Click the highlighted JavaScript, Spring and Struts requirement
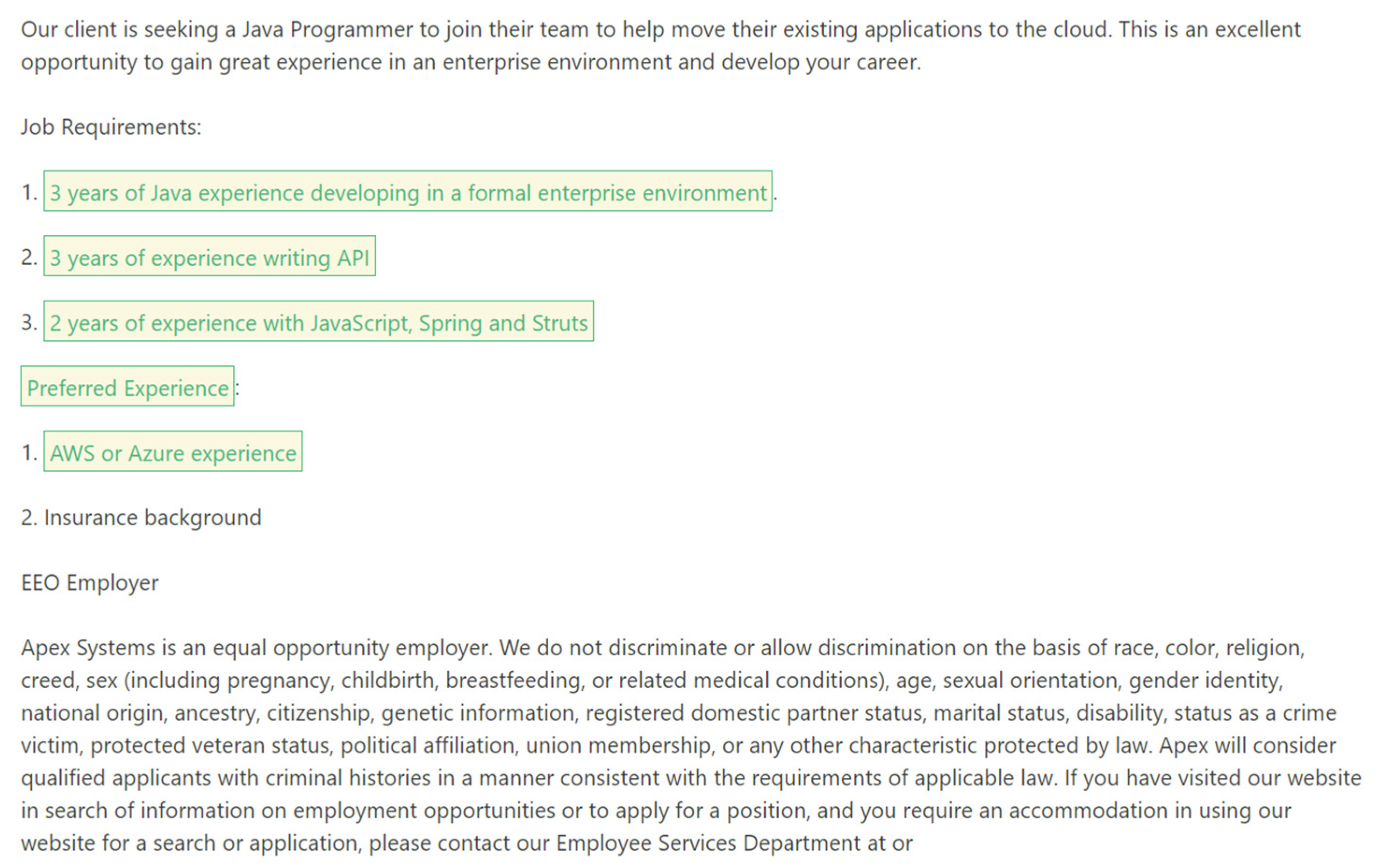The width and height of the screenshot is (1376, 868). tap(318, 323)
